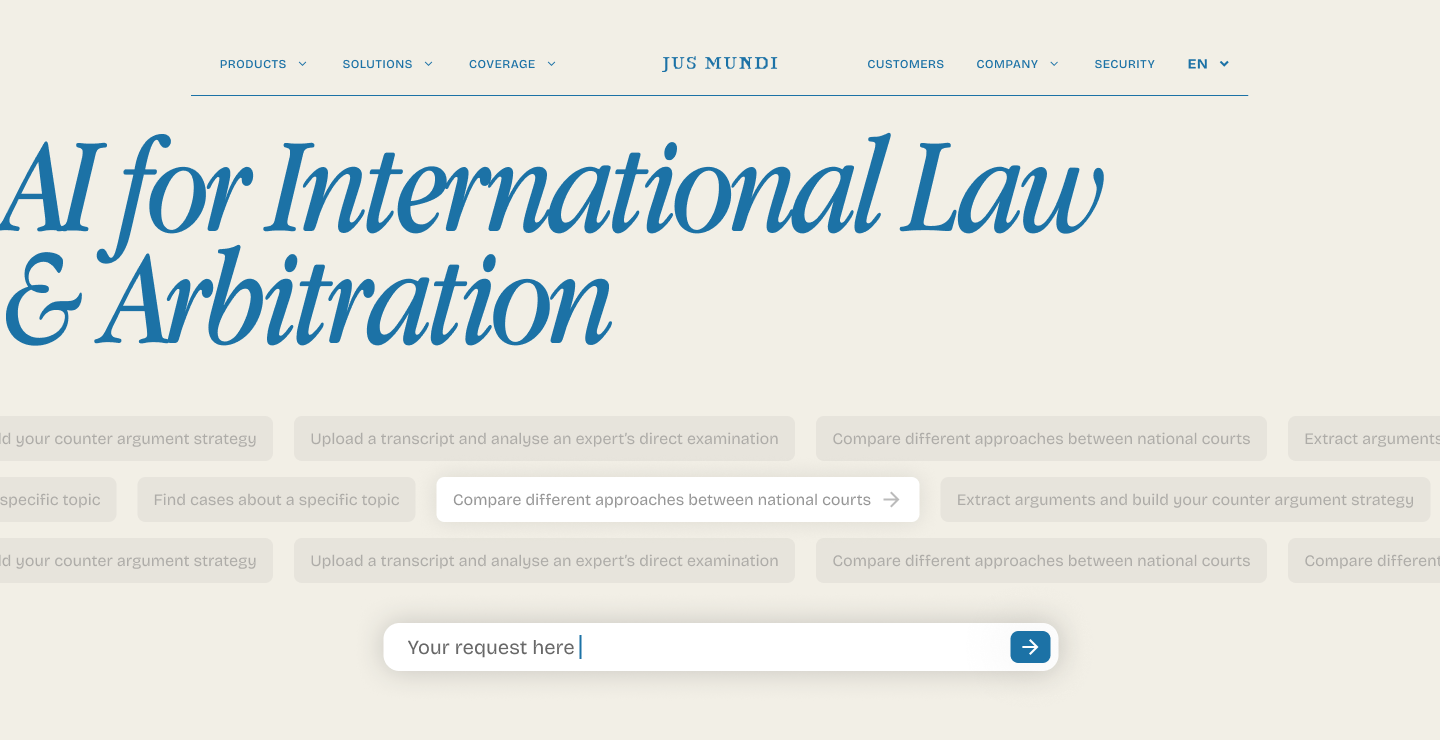Select middle-row "Extract arguments and build" chip

click(x=1185, y=499)
